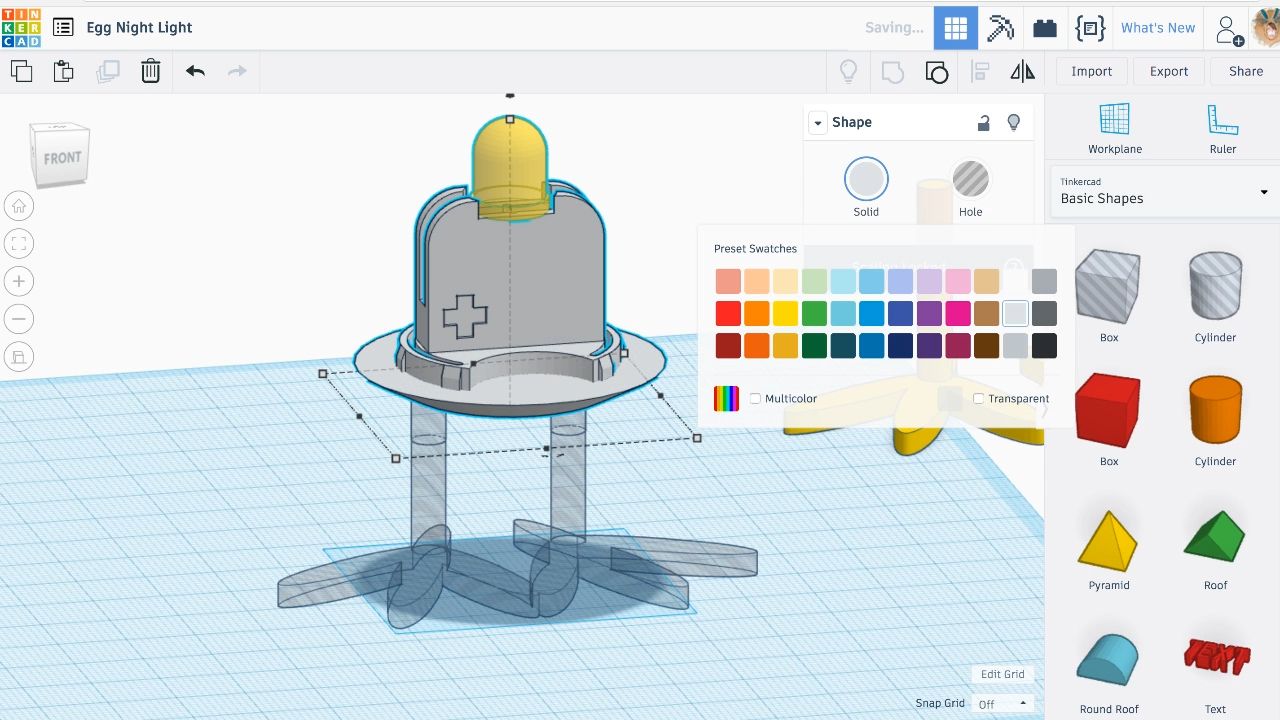Click the Import button
Image resolution: width=1280 pixels, height=720 pixels.
1091,71
